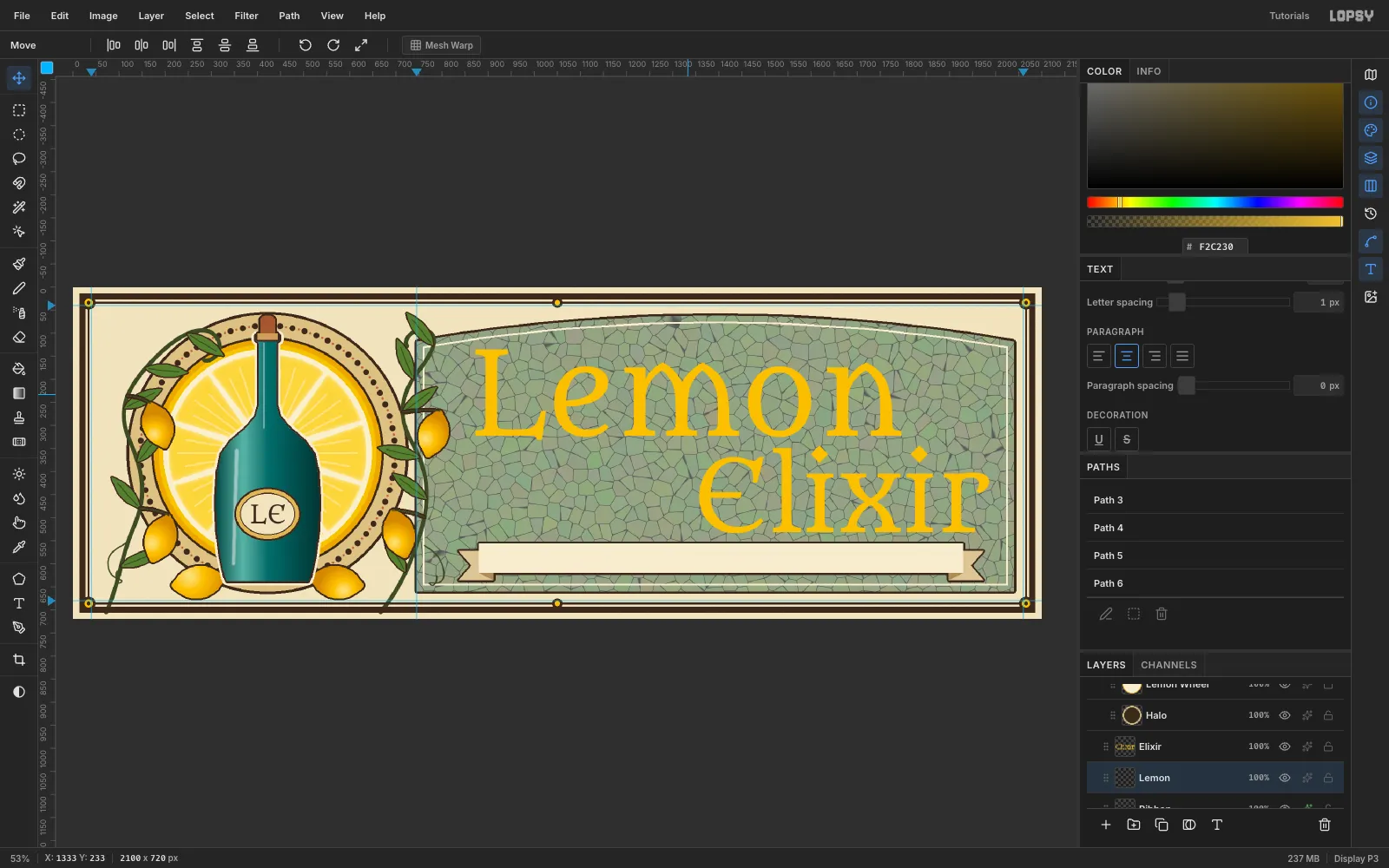Screen dimensions: 1389x868
Task: Delete the selected layer with trash icon
Action: (x=1325, y=825)
